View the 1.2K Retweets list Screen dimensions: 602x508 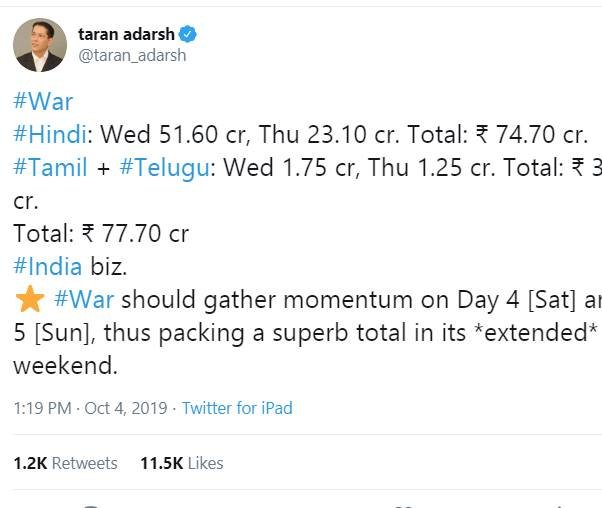pos(65,463)
